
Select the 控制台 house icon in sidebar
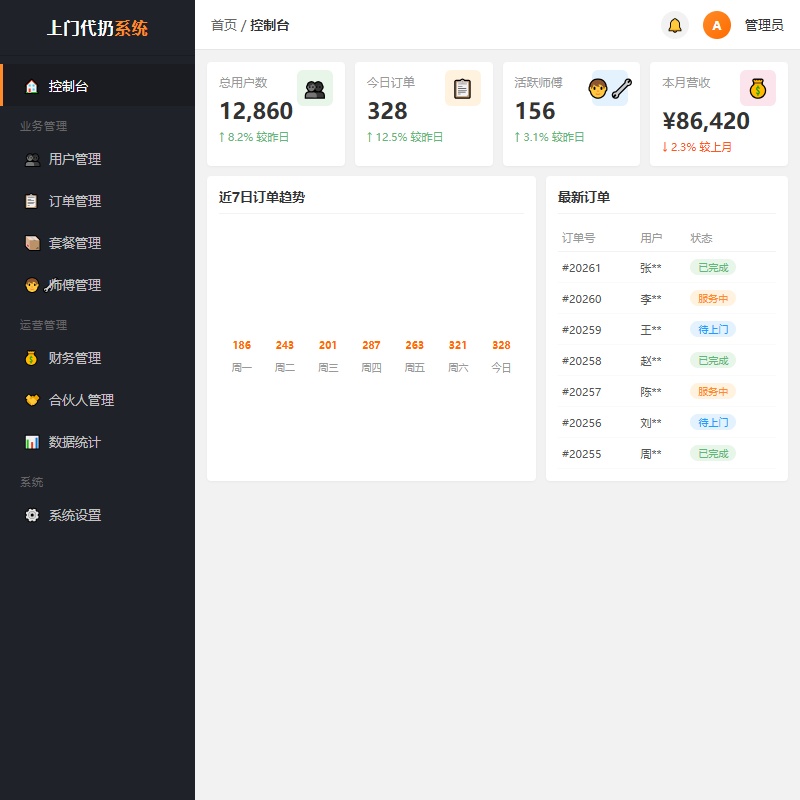click(x=32, y=87)
